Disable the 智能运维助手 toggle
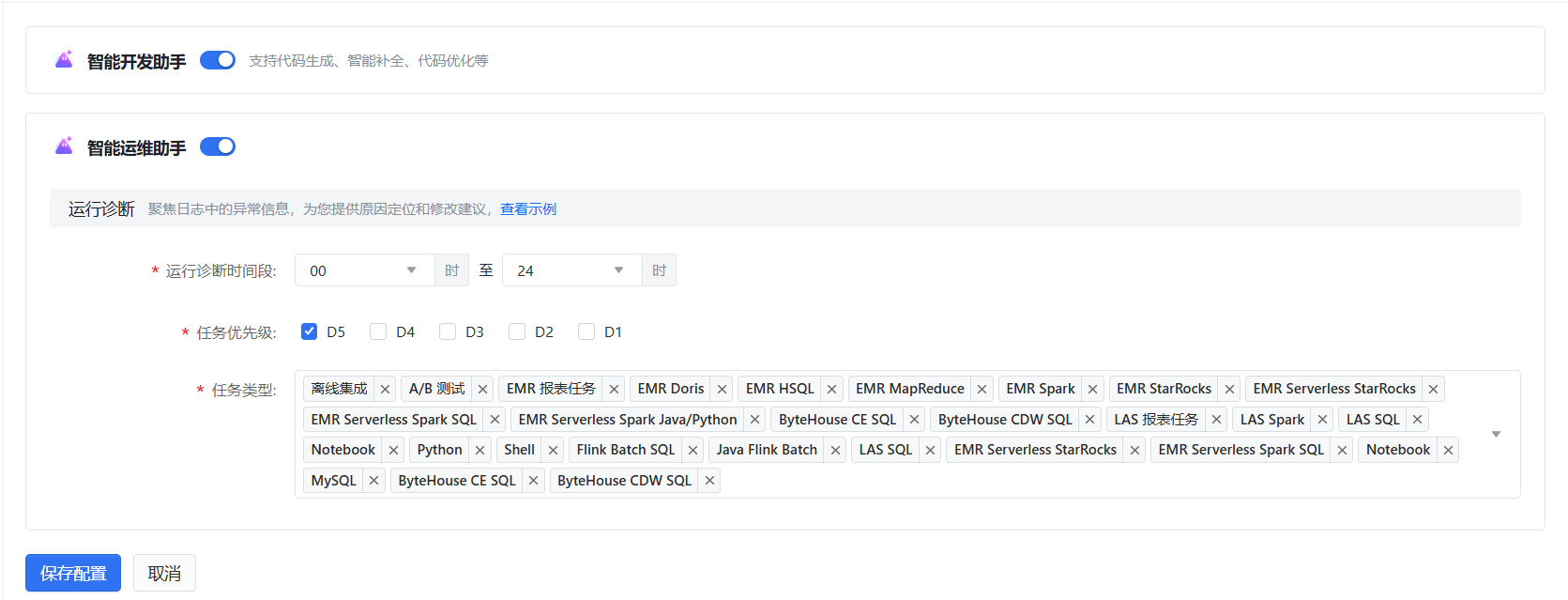 pos(218,146)
